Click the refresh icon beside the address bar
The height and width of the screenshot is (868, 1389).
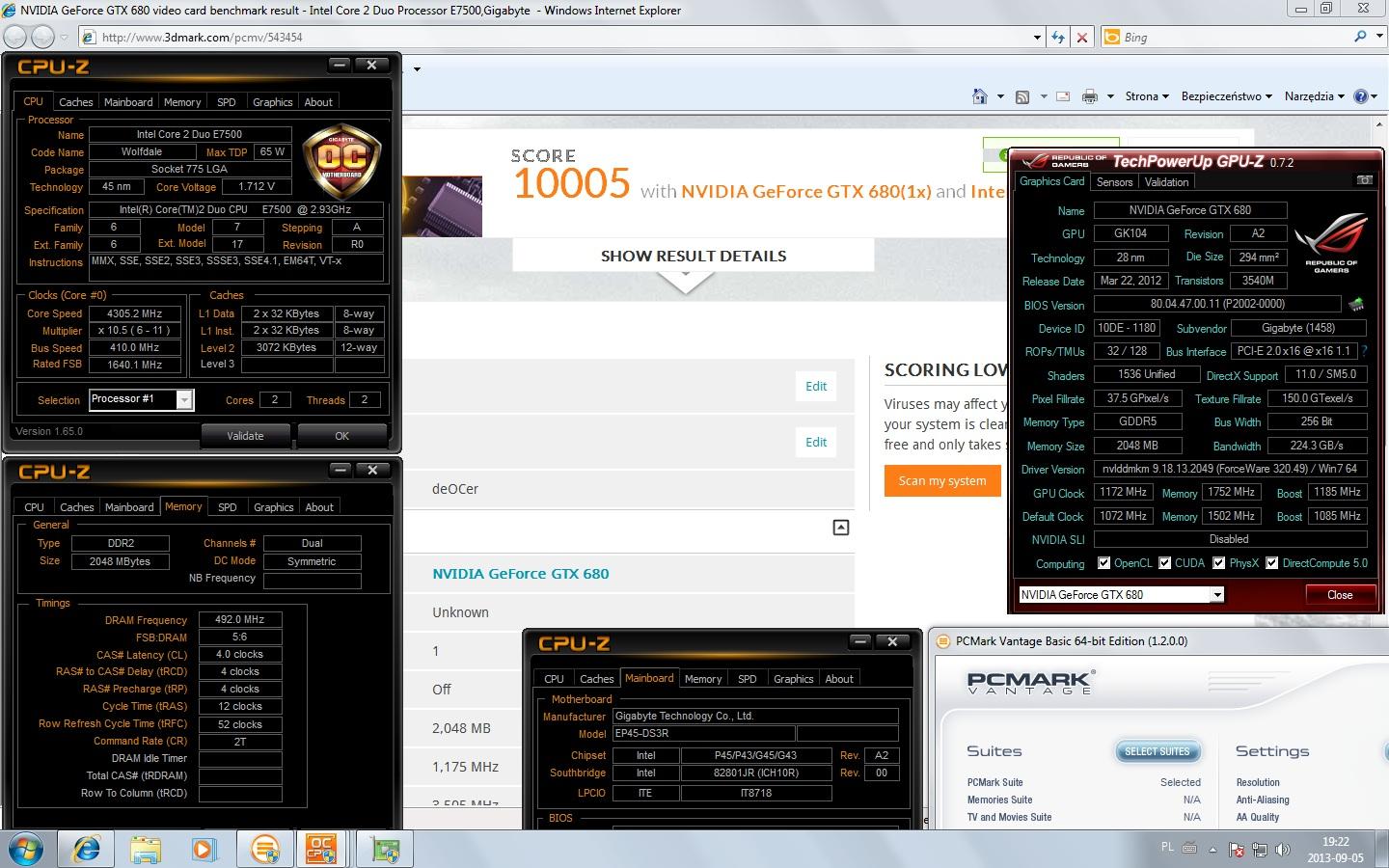click(1058, 38)
